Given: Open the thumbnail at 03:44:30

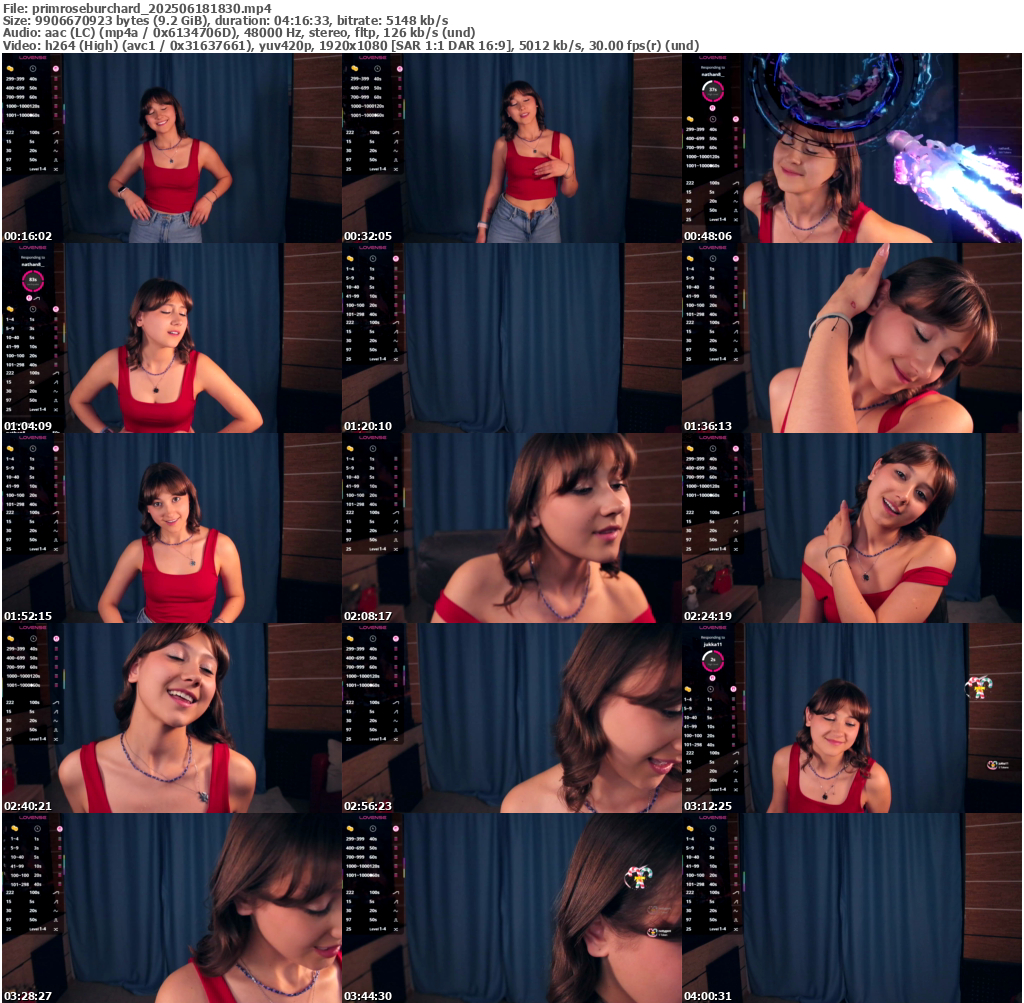Looking at the screenshot, I should tap(511, 908).
